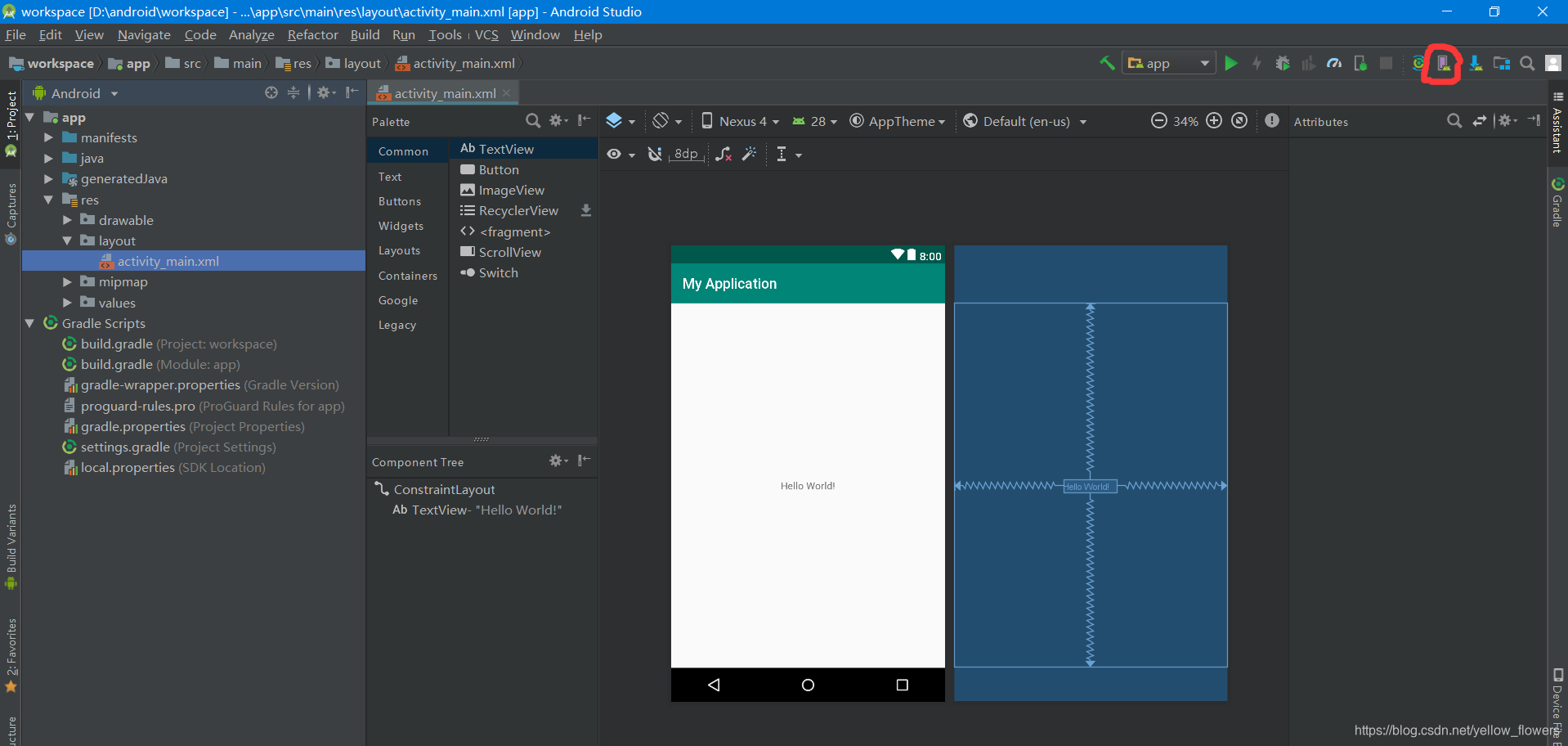Click the Infer Constraints magic wand icon
1568x746 pixels.
tap(749, 154)
